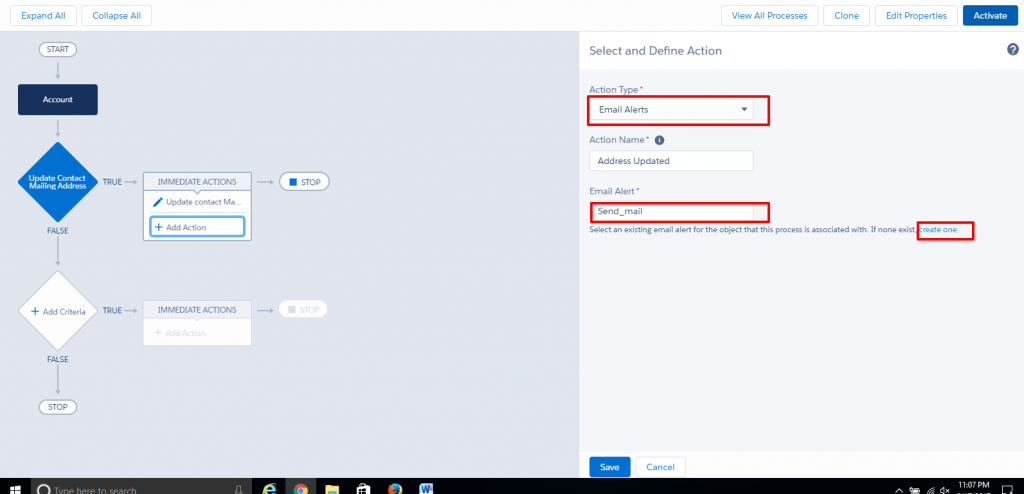Click the Windows Start button

coord(14,489)
